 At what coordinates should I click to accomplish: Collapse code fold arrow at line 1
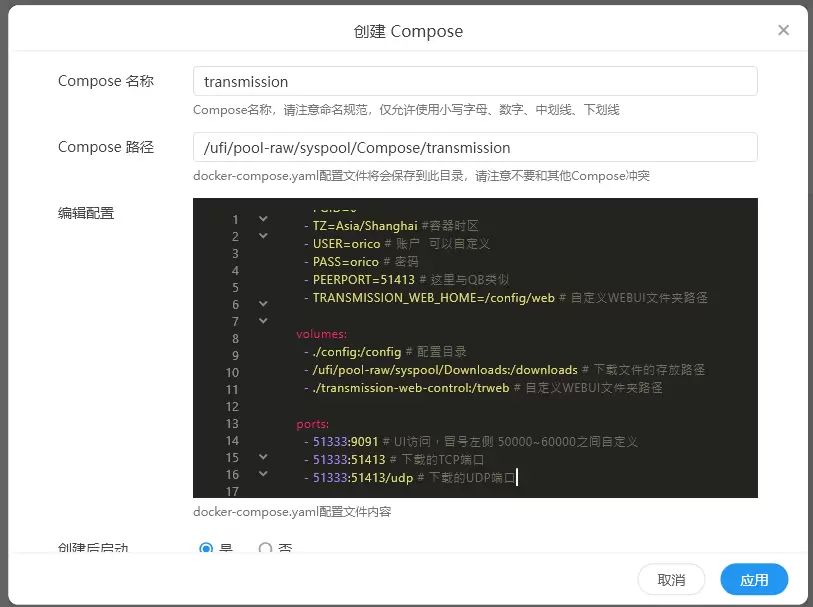[263, 218]
